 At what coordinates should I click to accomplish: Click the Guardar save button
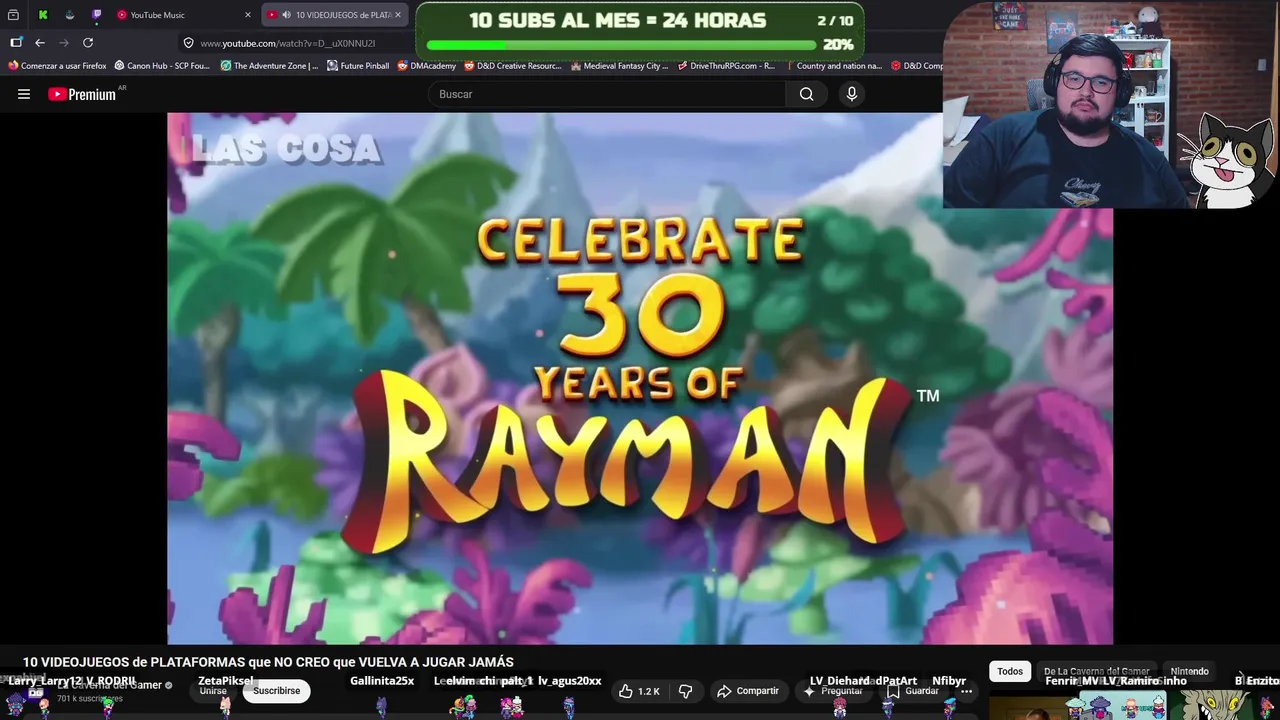click(x=913, y=691)
